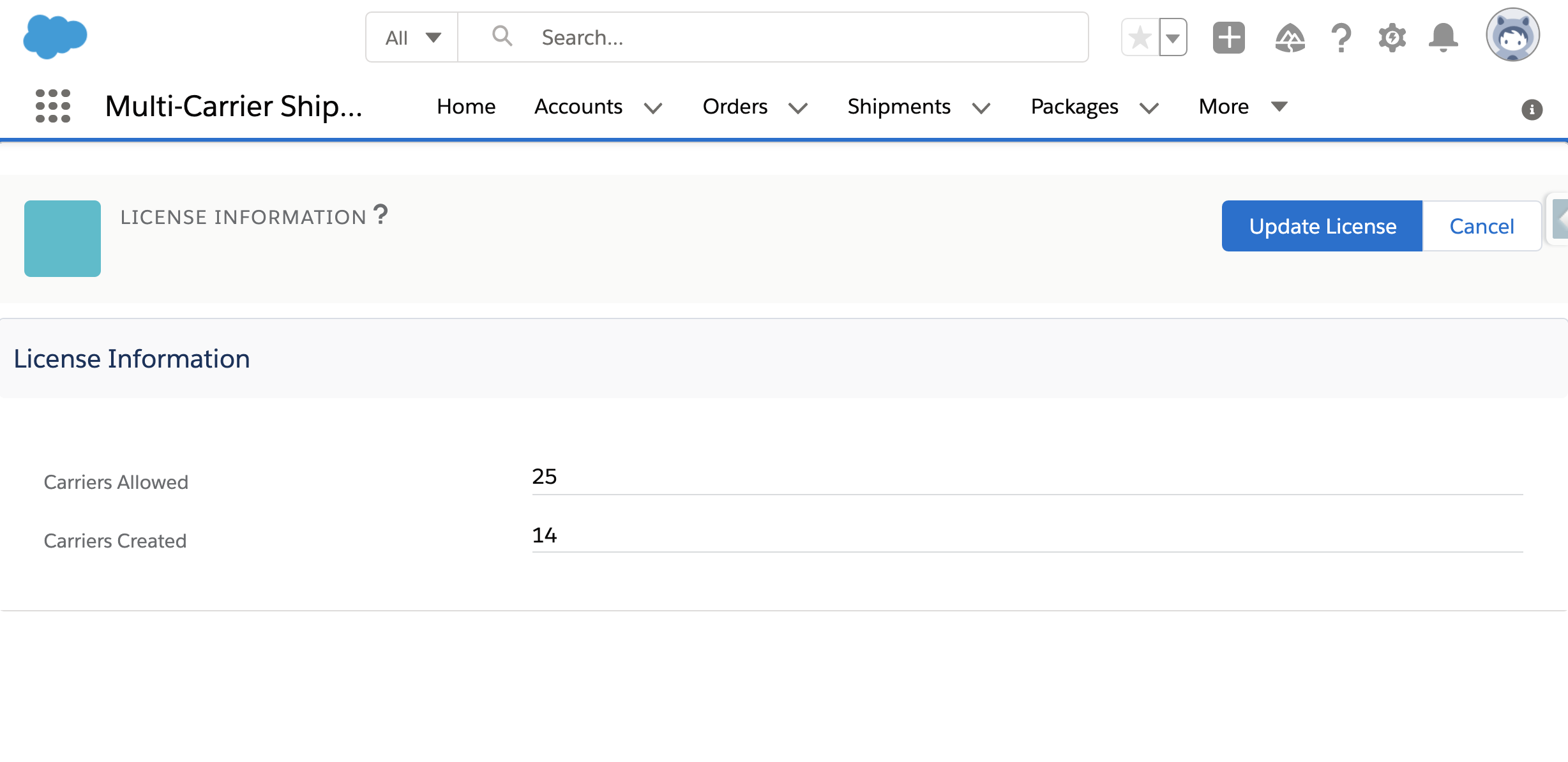The width and height of the screenshot is (1568, 762).
Task: Expand the Packages tab chevron
Action: click(1149, 108)
